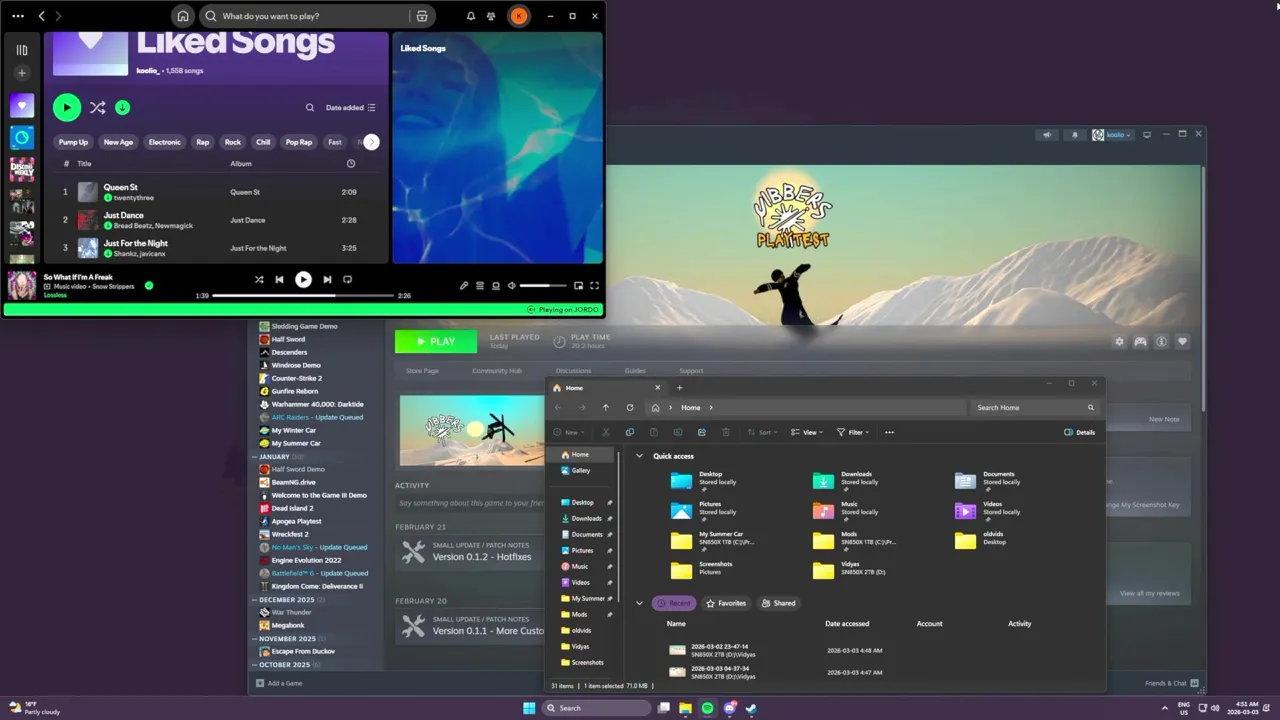Skip to previous track in Spotify
Image resolution: width=1280 pixels, height=720 pixels.
(x=280, y=280)
